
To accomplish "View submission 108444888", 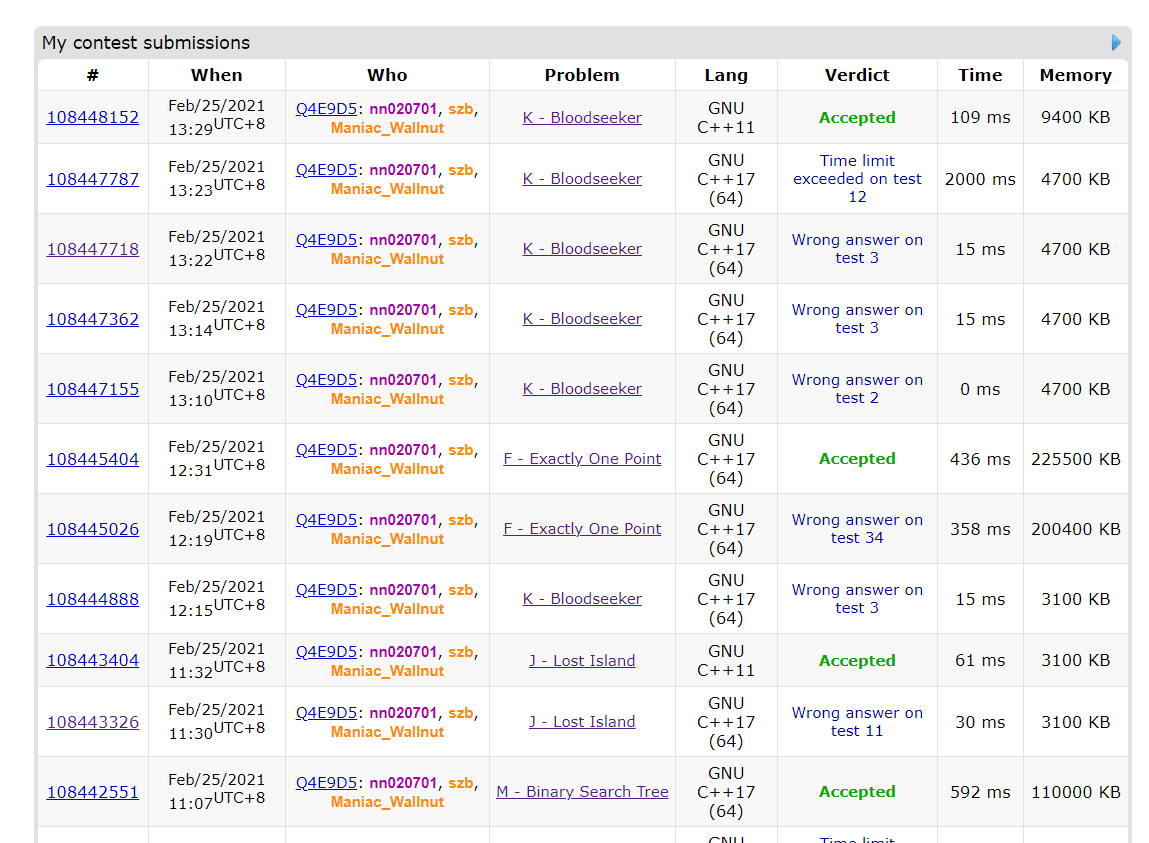I will [x=93, y=599].
